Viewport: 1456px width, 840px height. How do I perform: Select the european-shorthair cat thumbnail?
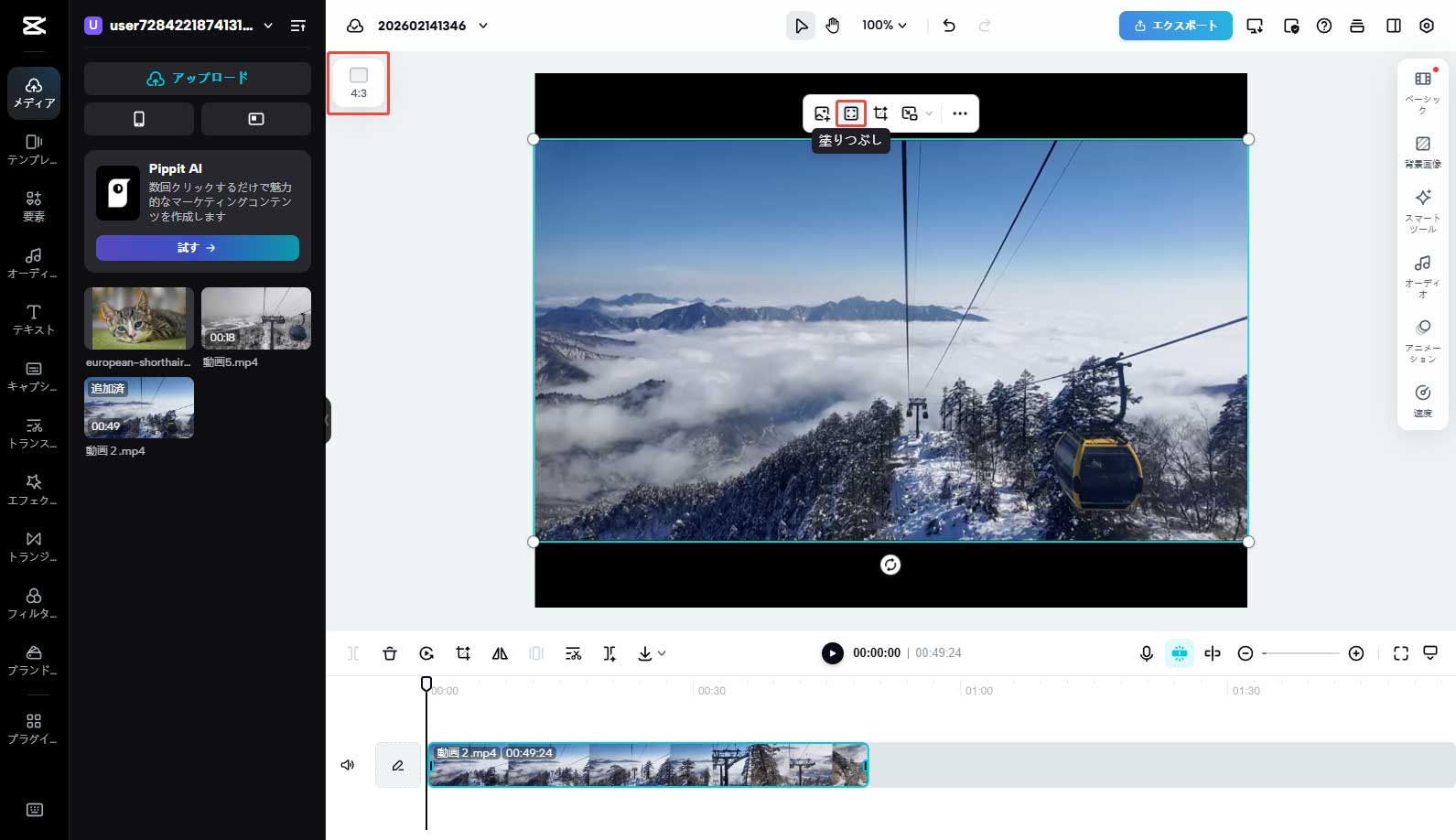[x=139, y=318]
